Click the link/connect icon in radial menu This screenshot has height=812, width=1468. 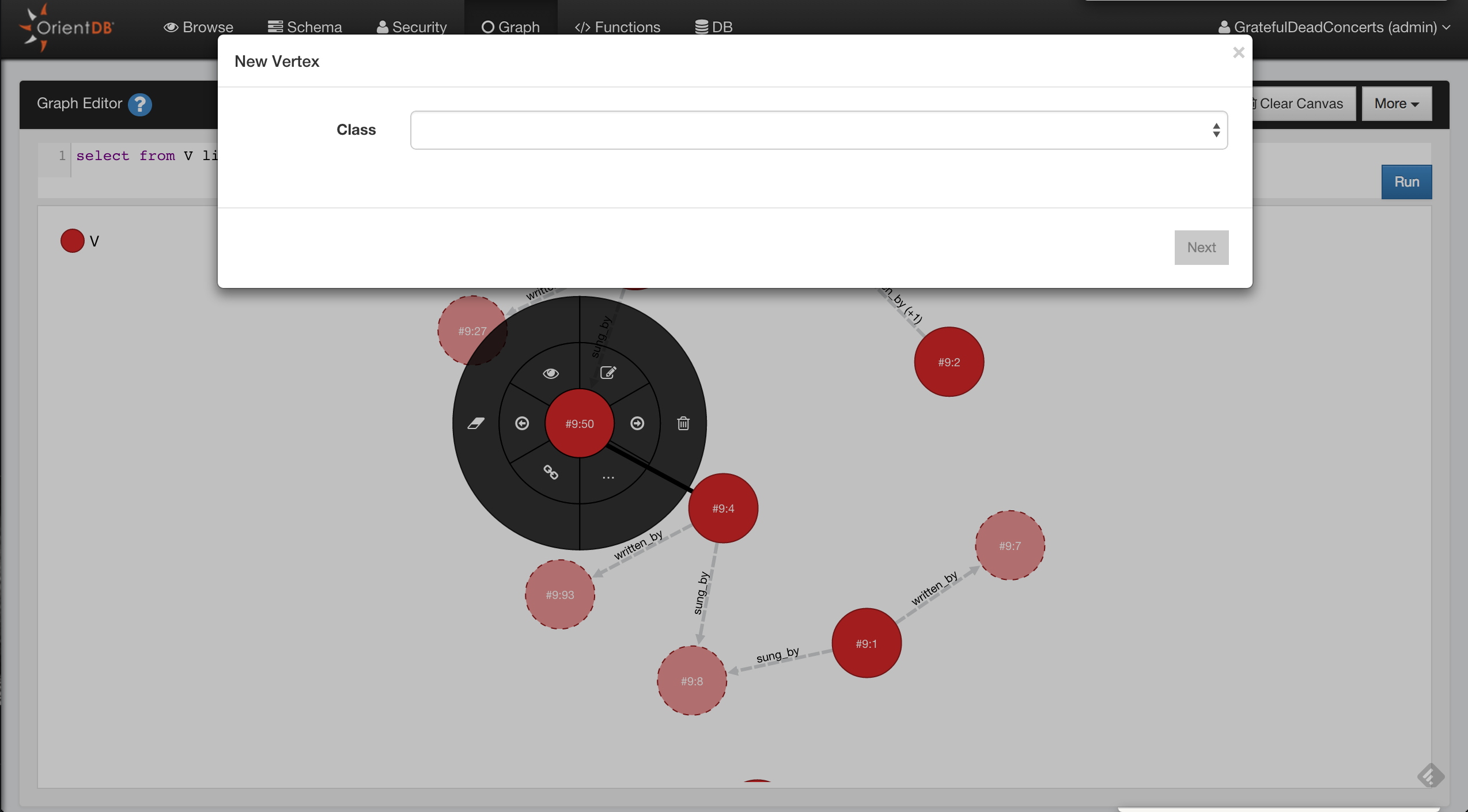550,473
